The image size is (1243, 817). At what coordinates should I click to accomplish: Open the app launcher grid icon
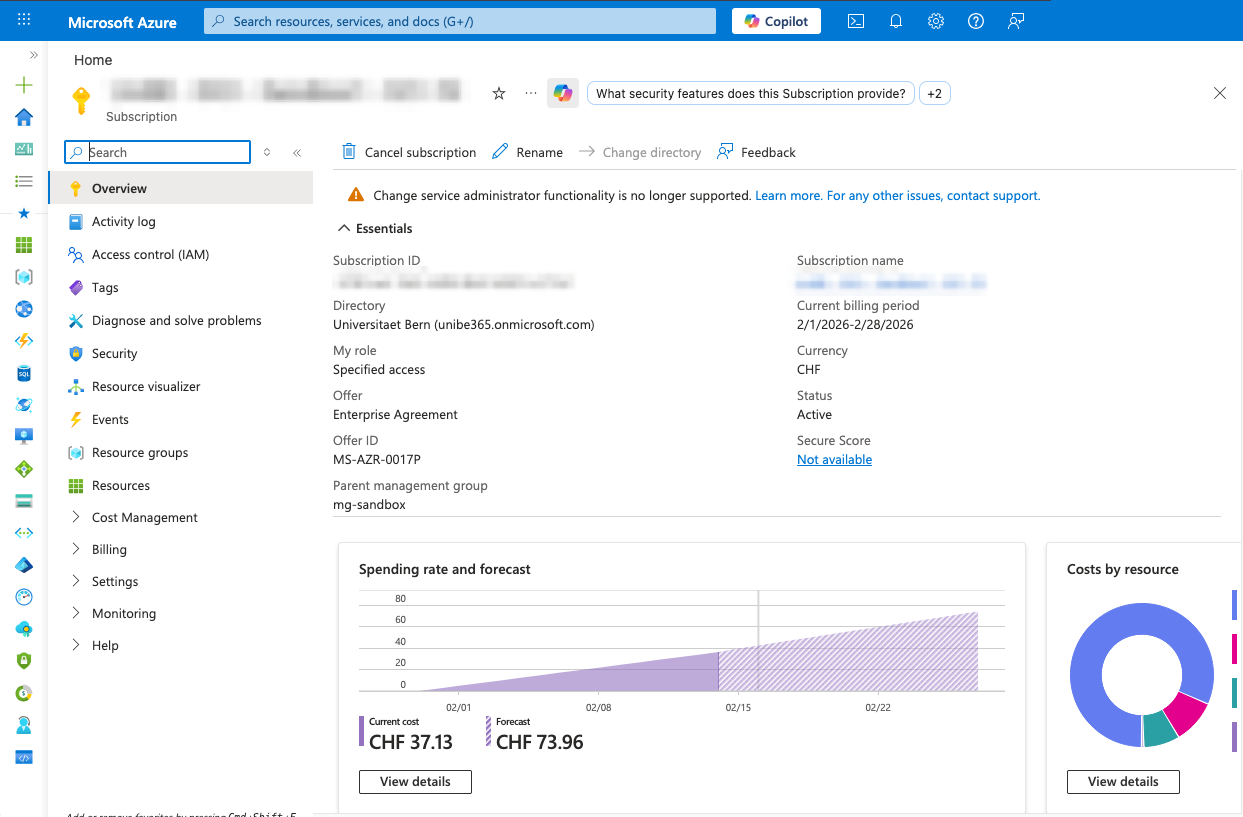[x=24, y=20]
